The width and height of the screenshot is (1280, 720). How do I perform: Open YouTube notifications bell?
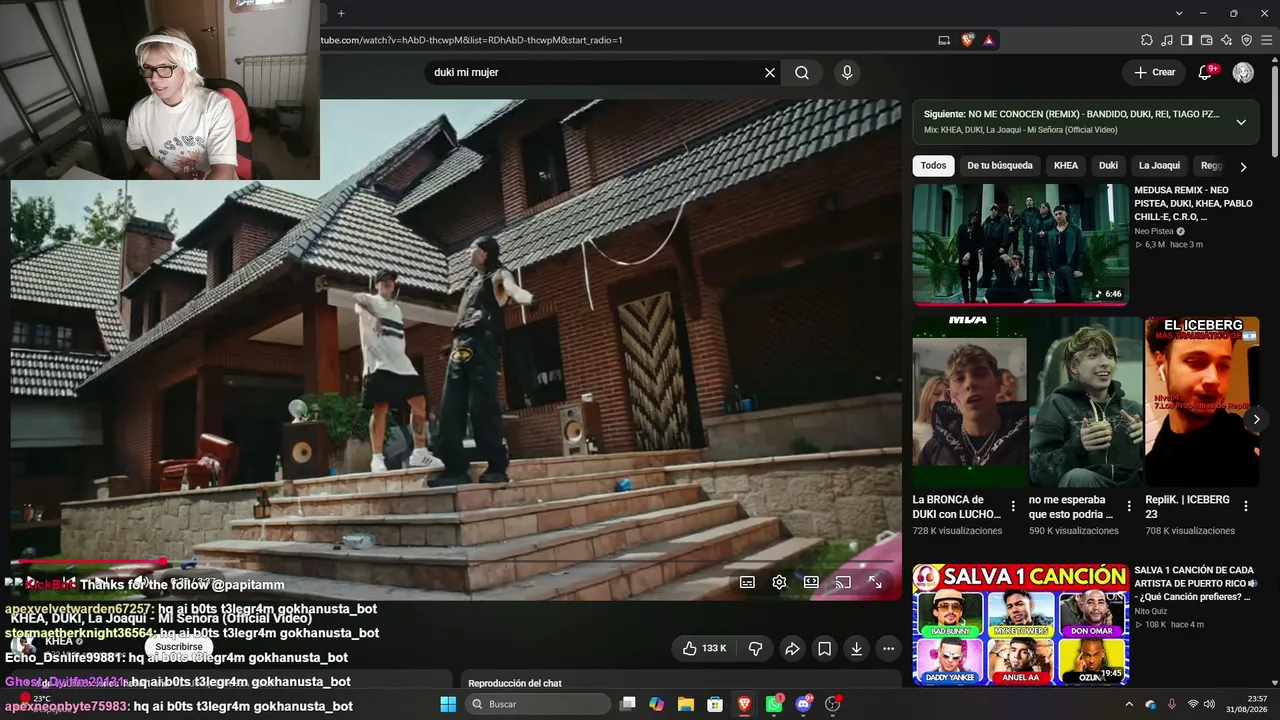pyautogui.click(x=1206, y=72)
